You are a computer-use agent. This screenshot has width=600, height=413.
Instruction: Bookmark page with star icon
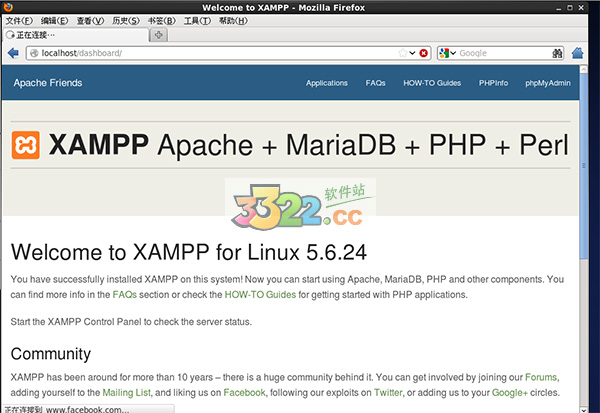click(403, 53)
